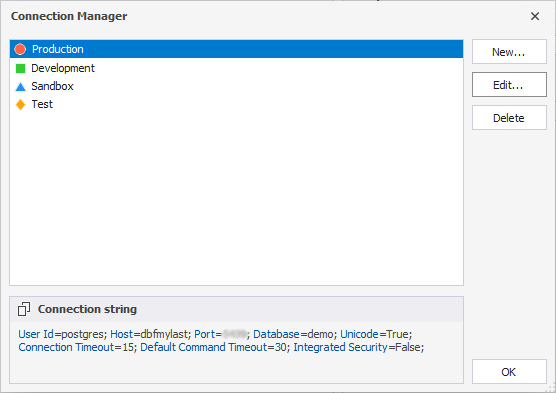Click the red circle Production icon
556x393 pixels.
point(20,49)
